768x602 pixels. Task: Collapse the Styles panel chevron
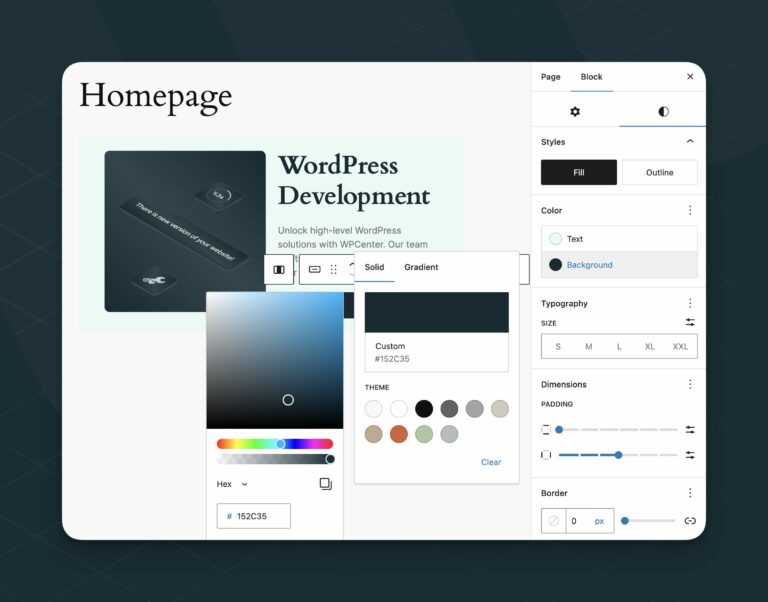pos(689,142)
